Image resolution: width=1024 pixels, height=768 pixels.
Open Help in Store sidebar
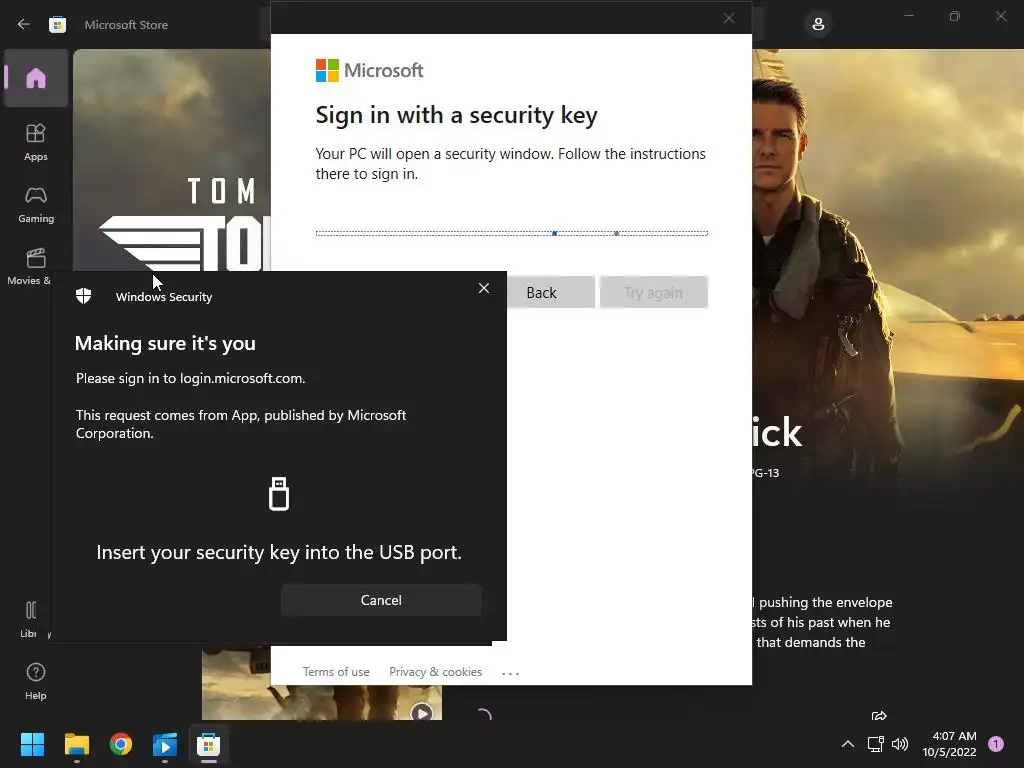pos(36,681)
